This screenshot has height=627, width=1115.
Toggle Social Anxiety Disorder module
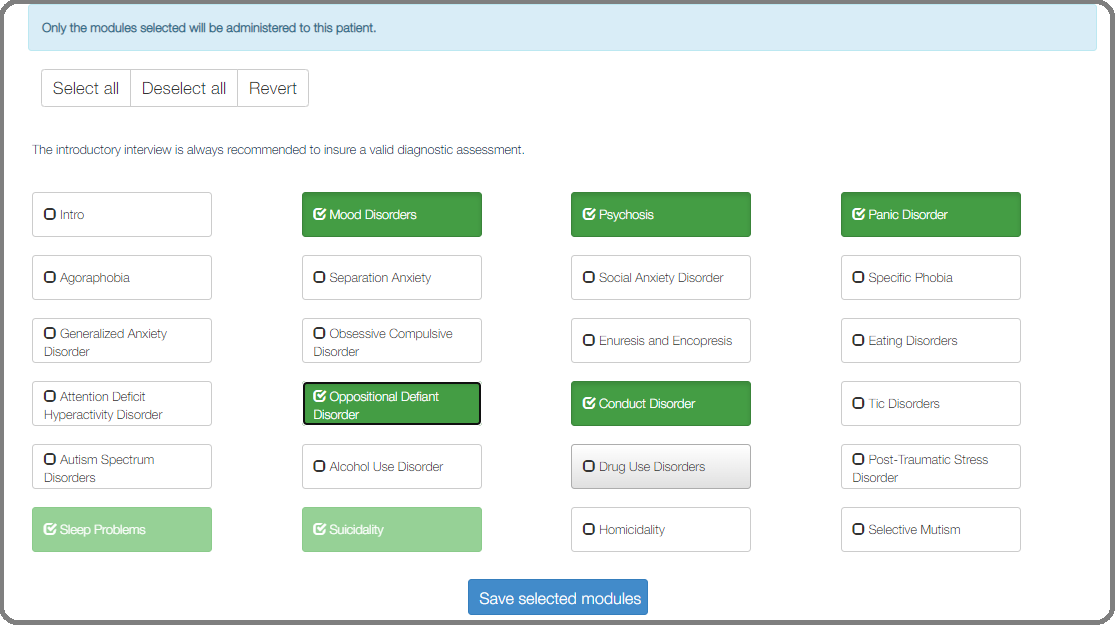[x=661, y=277]
